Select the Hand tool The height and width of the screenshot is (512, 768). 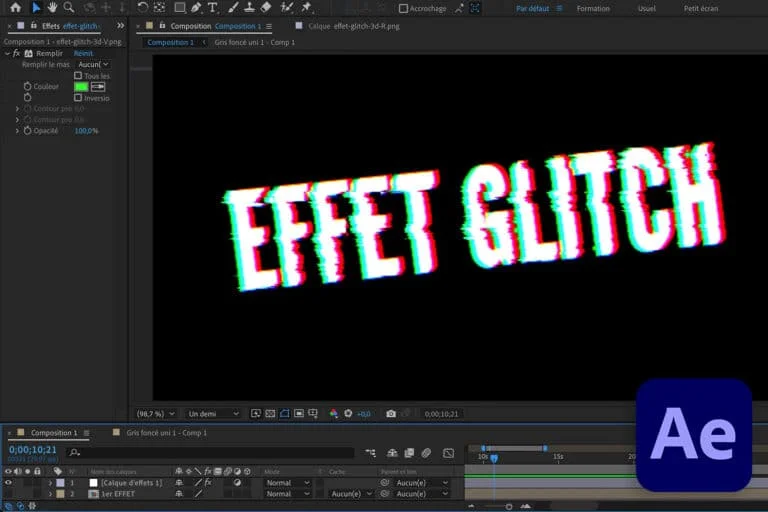coord(52,7)
